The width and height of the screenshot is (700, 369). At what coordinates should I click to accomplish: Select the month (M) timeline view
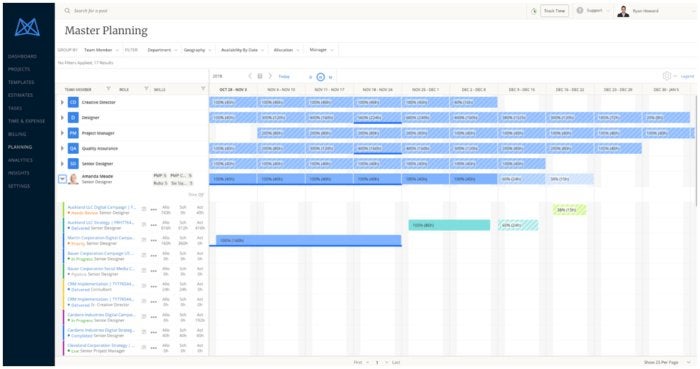coord(330,77)
